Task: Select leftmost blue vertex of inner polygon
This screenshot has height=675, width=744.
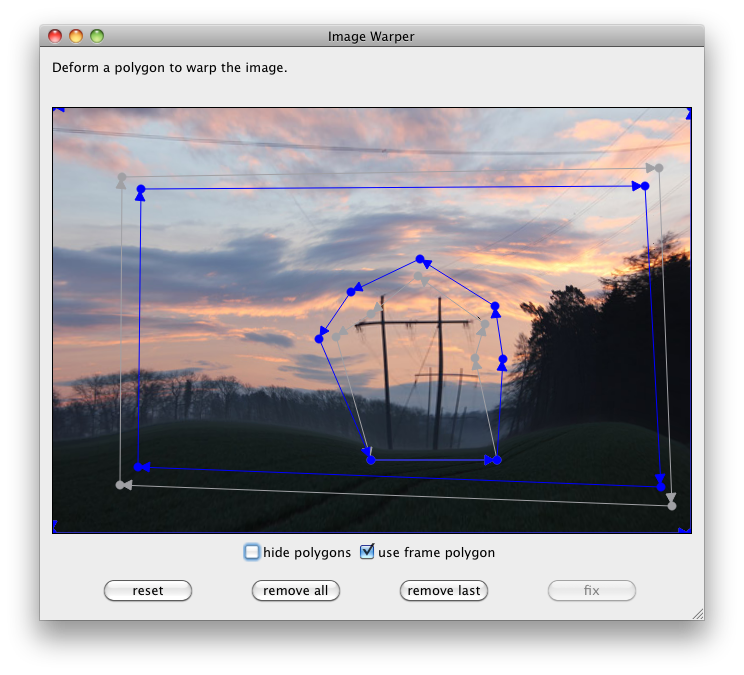Action: tap(319, 339)
